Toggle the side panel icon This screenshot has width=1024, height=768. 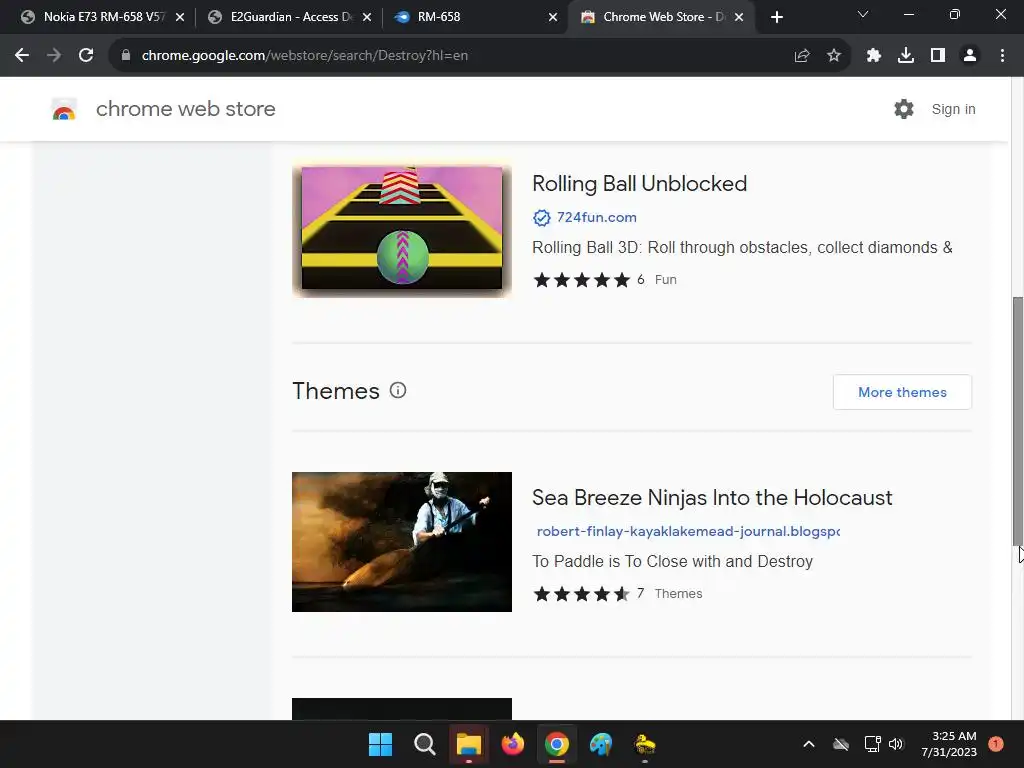point(938,56)
